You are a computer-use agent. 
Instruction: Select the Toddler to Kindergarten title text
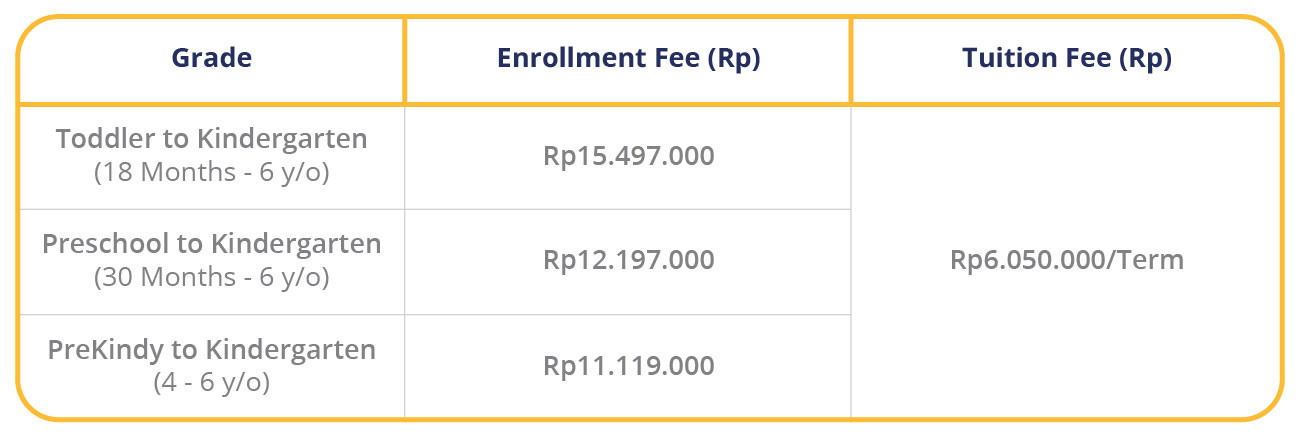pyautogui.click(x=211, y=139)
